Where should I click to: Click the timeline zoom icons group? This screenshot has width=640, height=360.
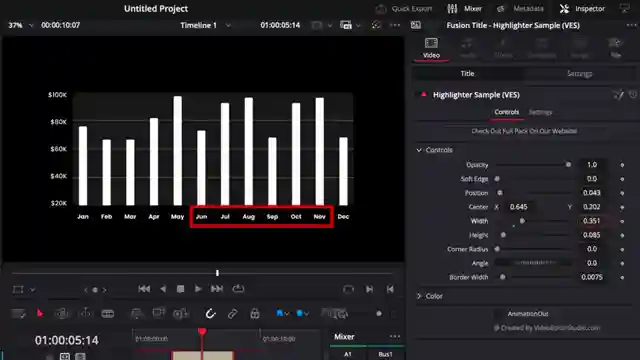pyautogui.click(x=335, y=313)
